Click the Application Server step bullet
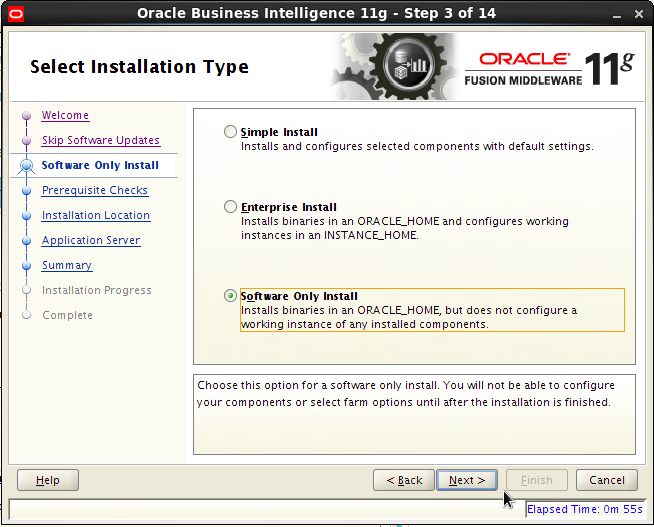654x527 pixels. [27, 241]
